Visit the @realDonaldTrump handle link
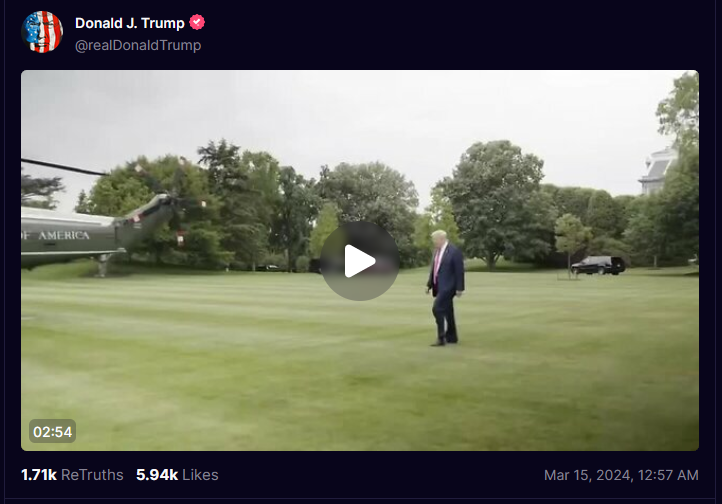 coord(138,45)
